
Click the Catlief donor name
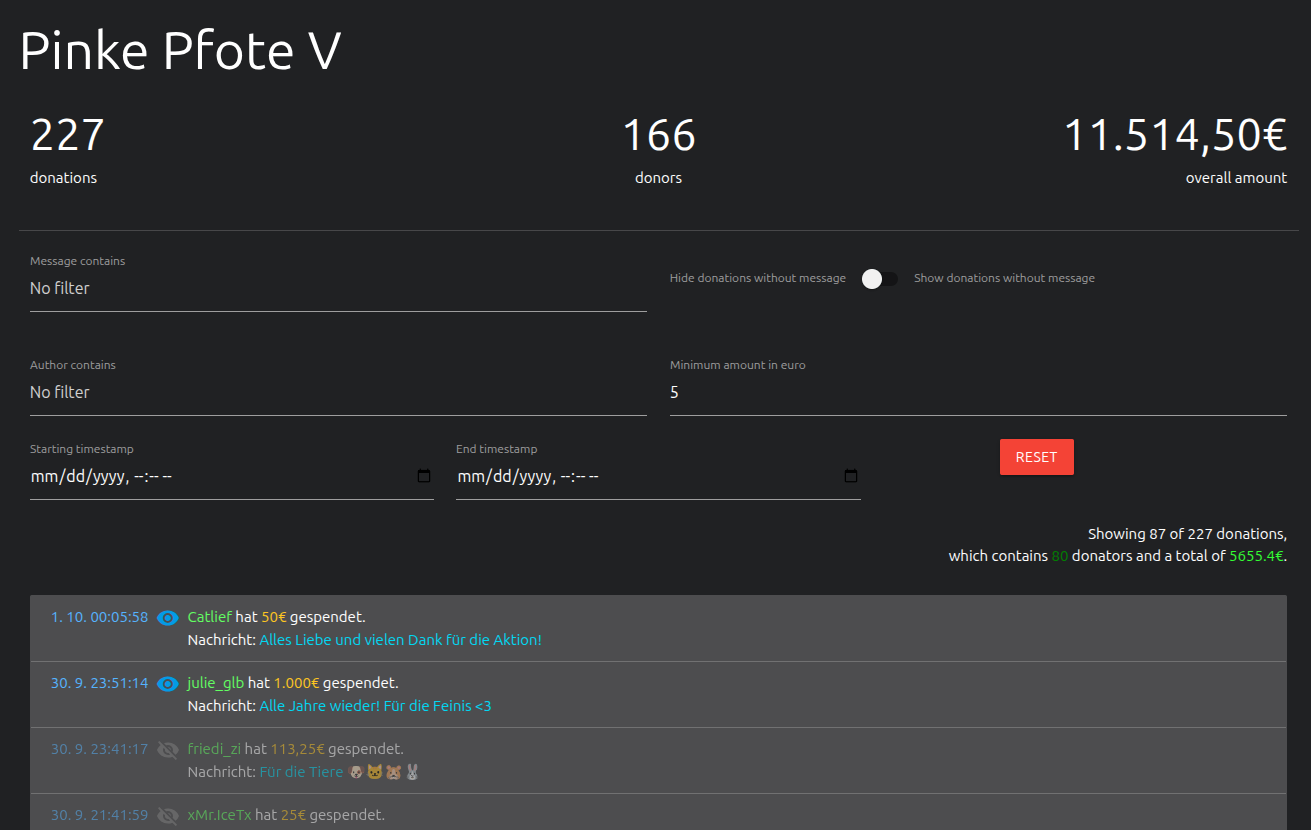pyautogui.click(x=209, y=617)
